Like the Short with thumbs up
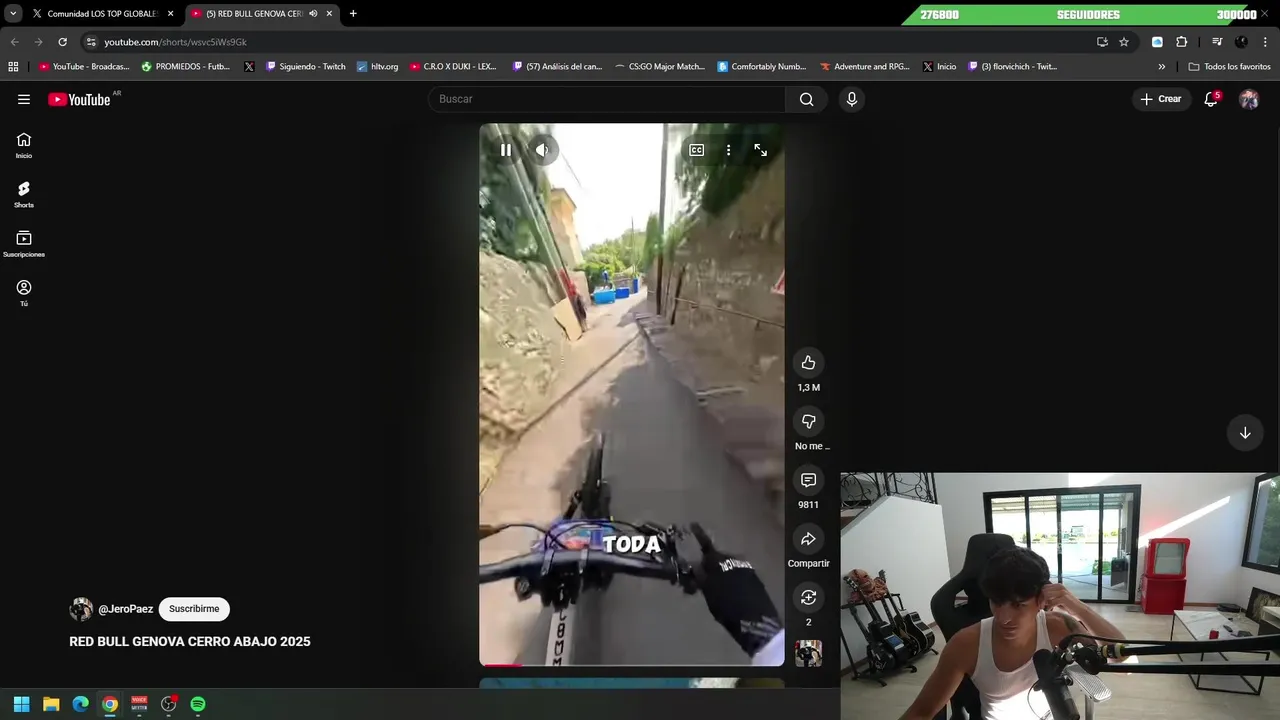Image resolution: width=1280 pixels, height=720 pixels. click(x=808, y=363)
